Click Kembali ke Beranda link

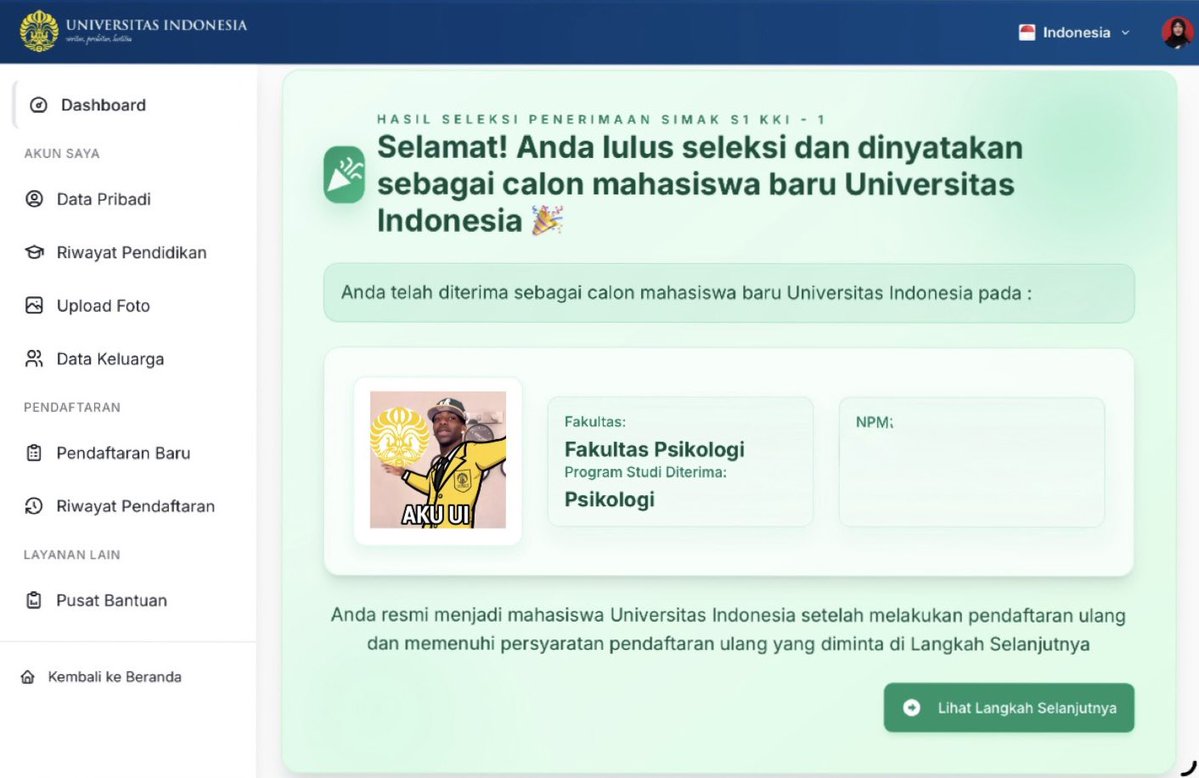[x=115, y=677]
